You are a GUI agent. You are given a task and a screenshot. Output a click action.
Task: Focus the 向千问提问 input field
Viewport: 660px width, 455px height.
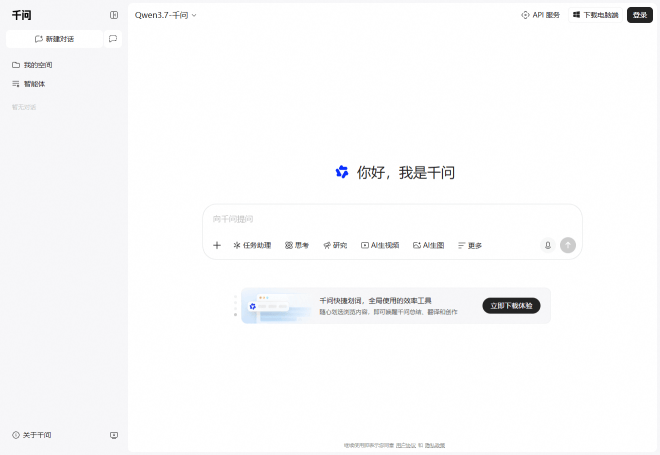[x=392, y=219]
